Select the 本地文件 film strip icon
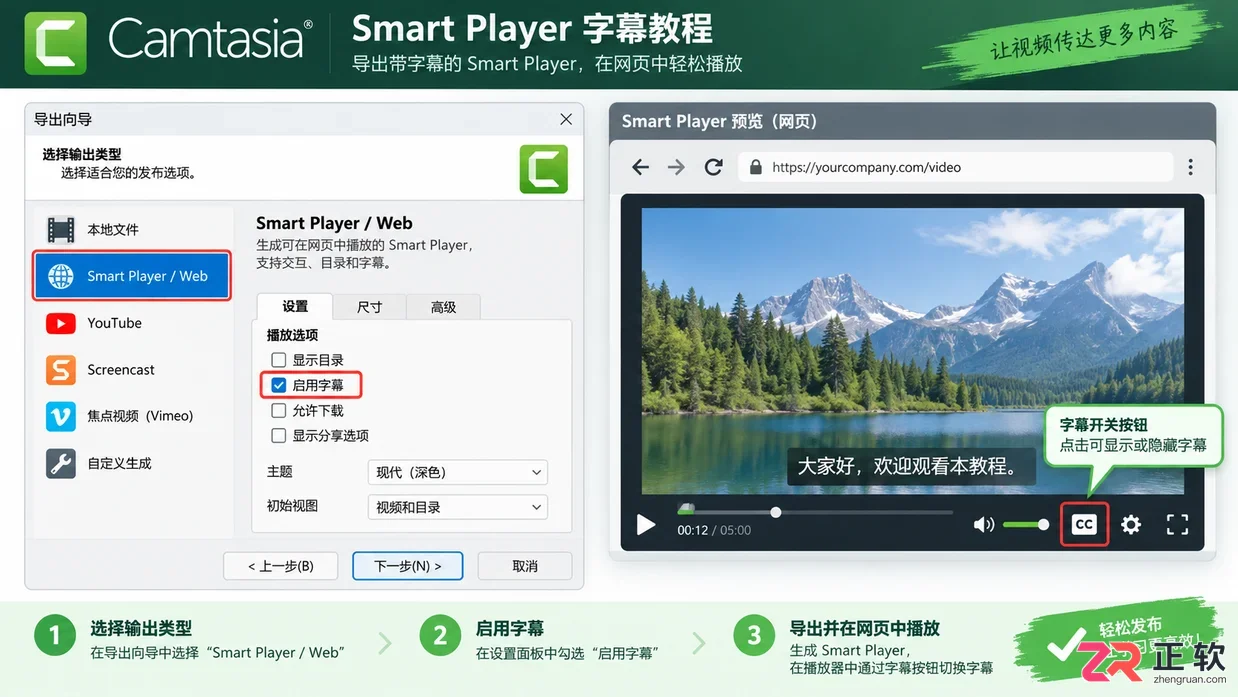This screenshot has width=1238, height=697. click(x=61, y=229)
